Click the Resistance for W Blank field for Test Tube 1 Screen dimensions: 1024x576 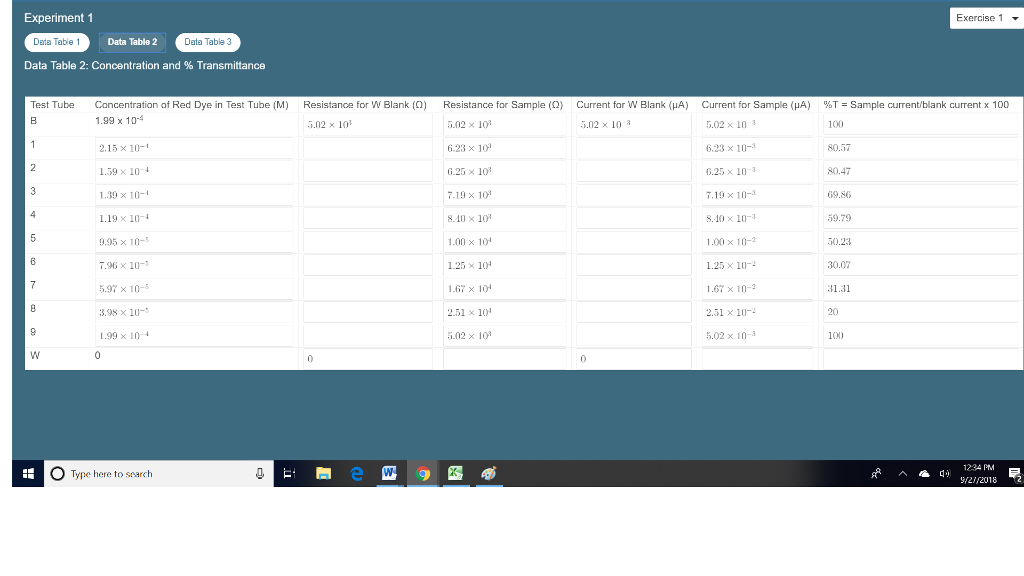click(367, 146)
